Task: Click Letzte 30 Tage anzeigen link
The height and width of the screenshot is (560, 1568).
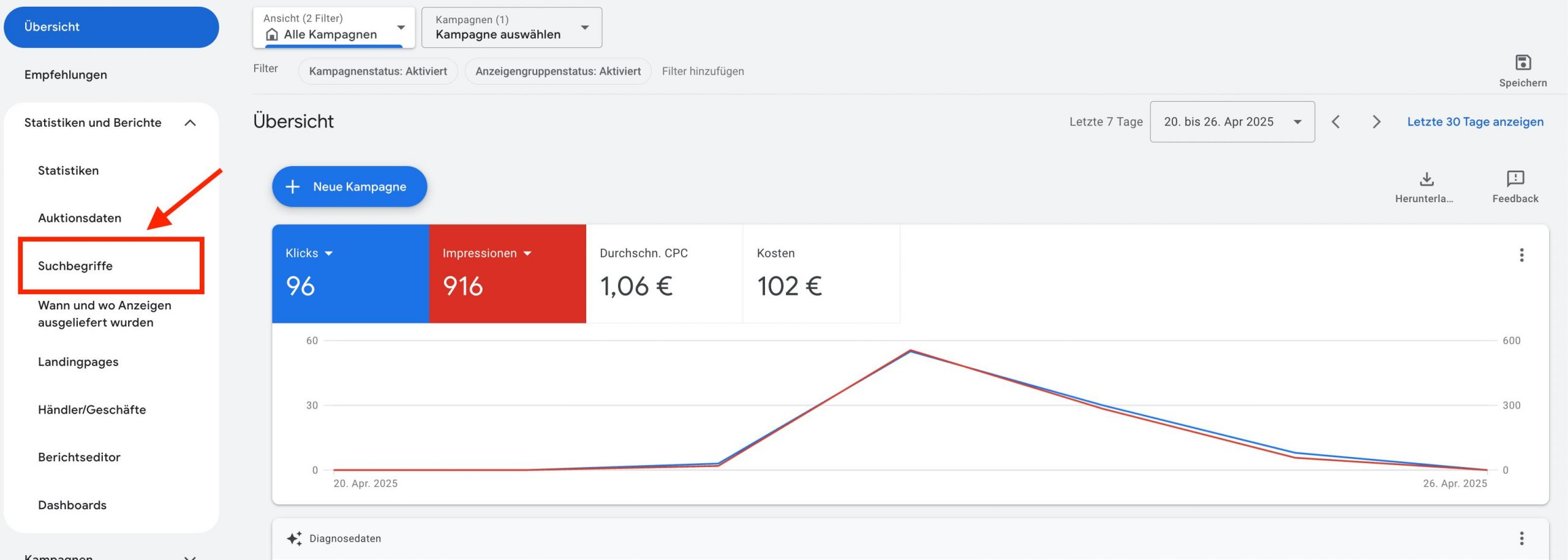Action: 1475,122
